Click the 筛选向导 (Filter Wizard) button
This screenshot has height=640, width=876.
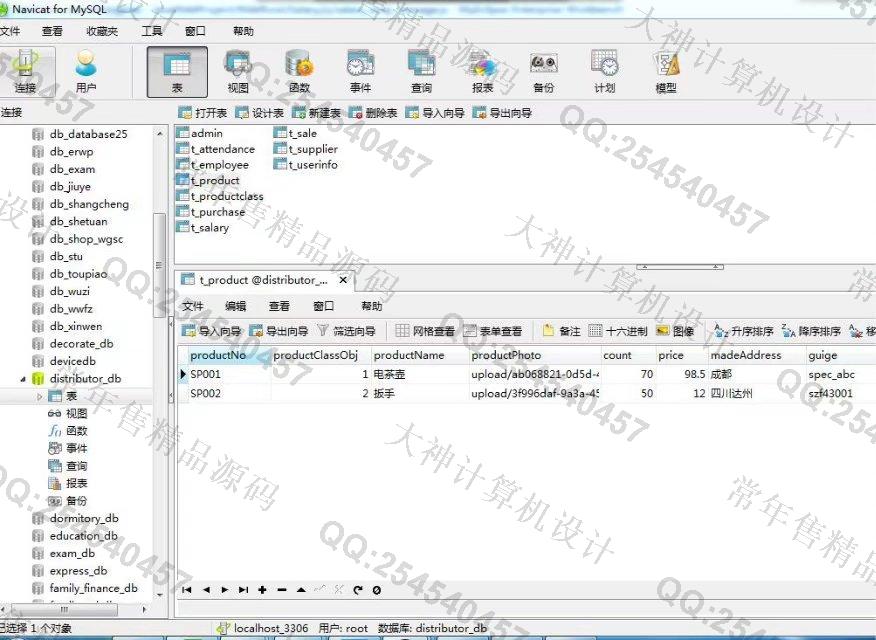(x=346, y=331)
